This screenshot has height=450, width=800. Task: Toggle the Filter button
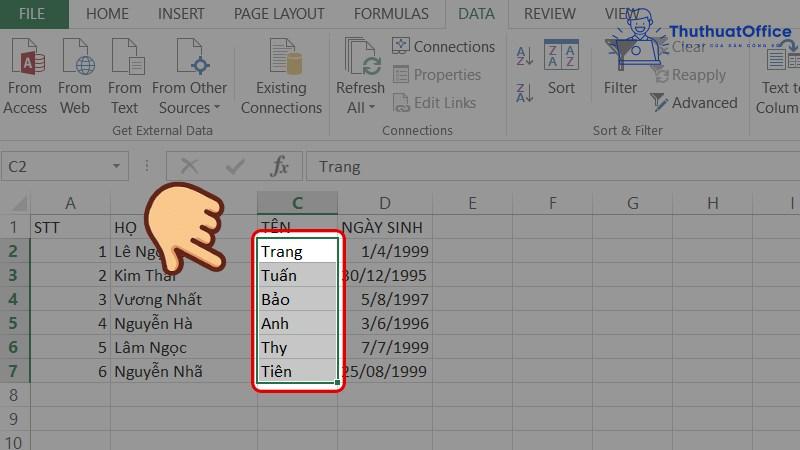pyautogui.click(x=620, y=67)
